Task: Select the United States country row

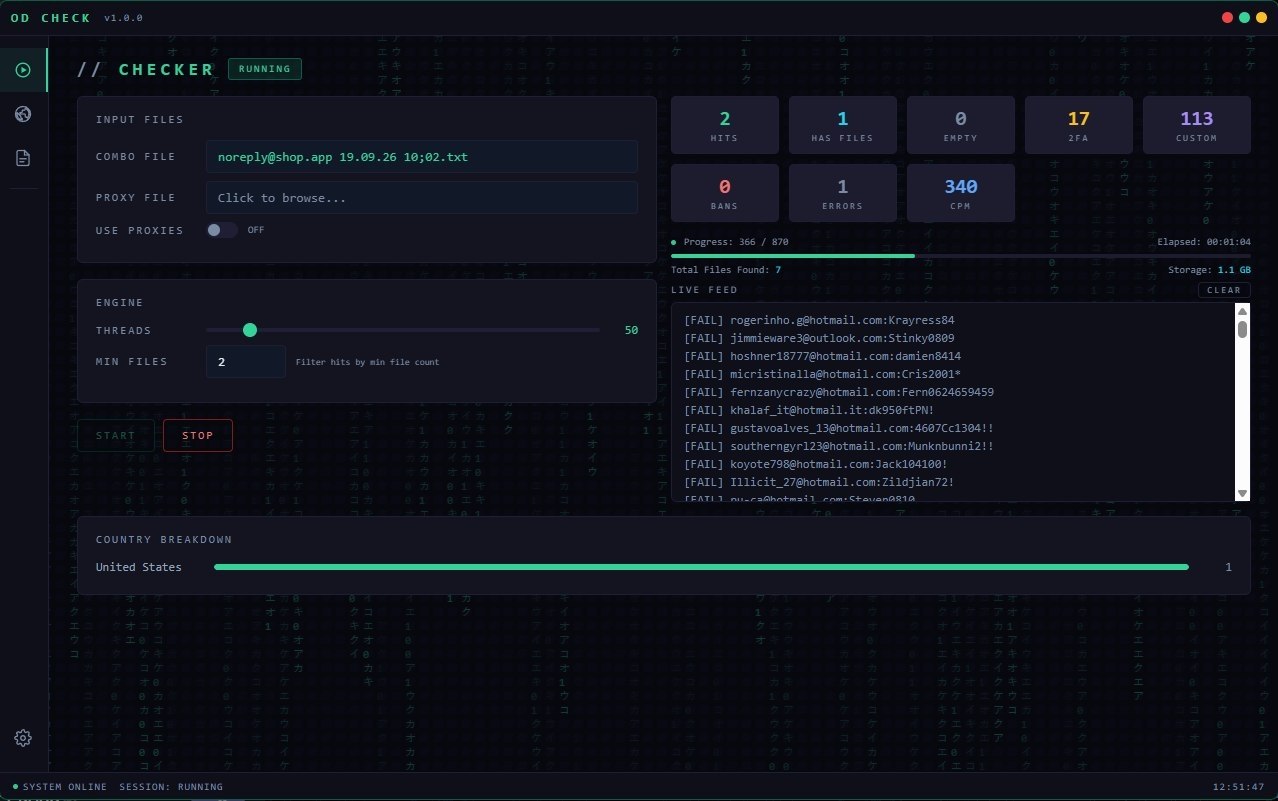Action: coord(664,567)
